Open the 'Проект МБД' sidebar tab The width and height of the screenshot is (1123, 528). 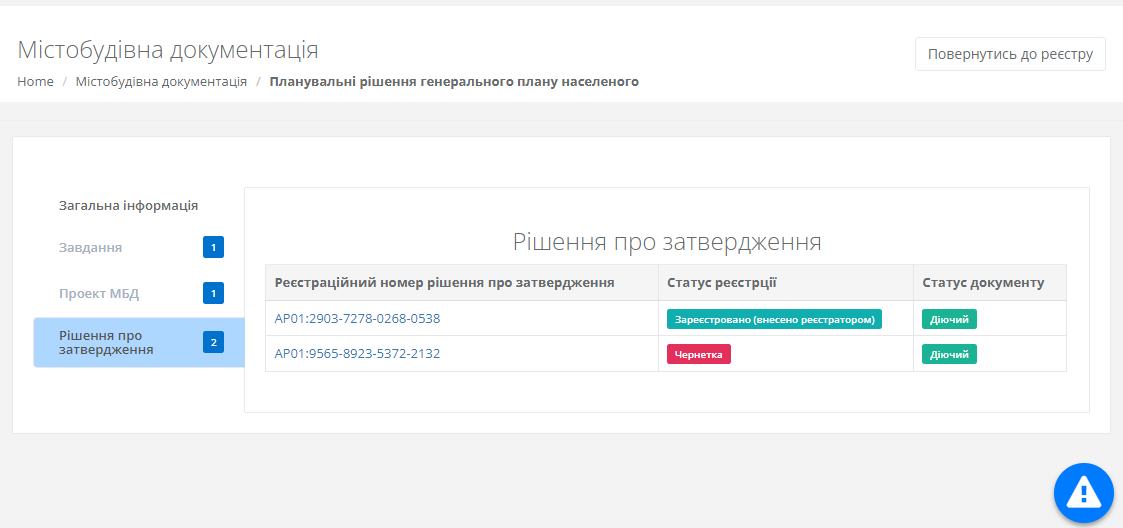pyautogui.click(x=99, y=294)
